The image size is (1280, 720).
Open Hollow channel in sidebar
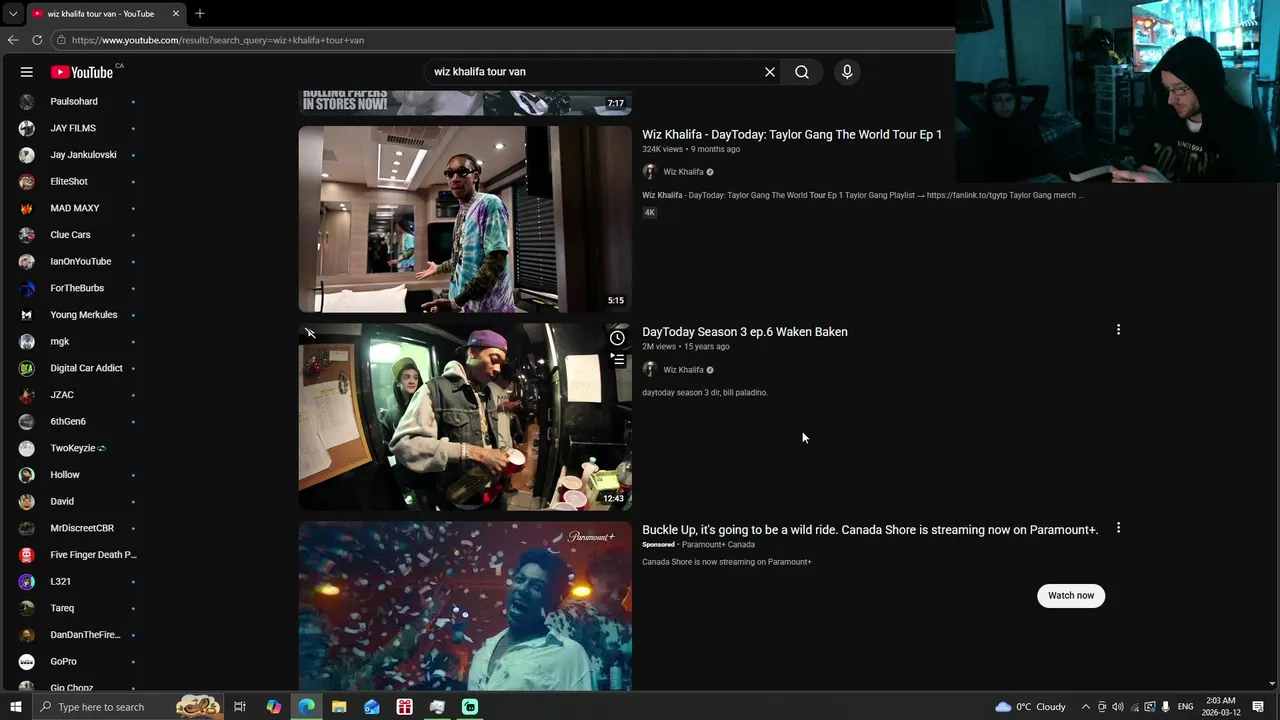point(78,475)
